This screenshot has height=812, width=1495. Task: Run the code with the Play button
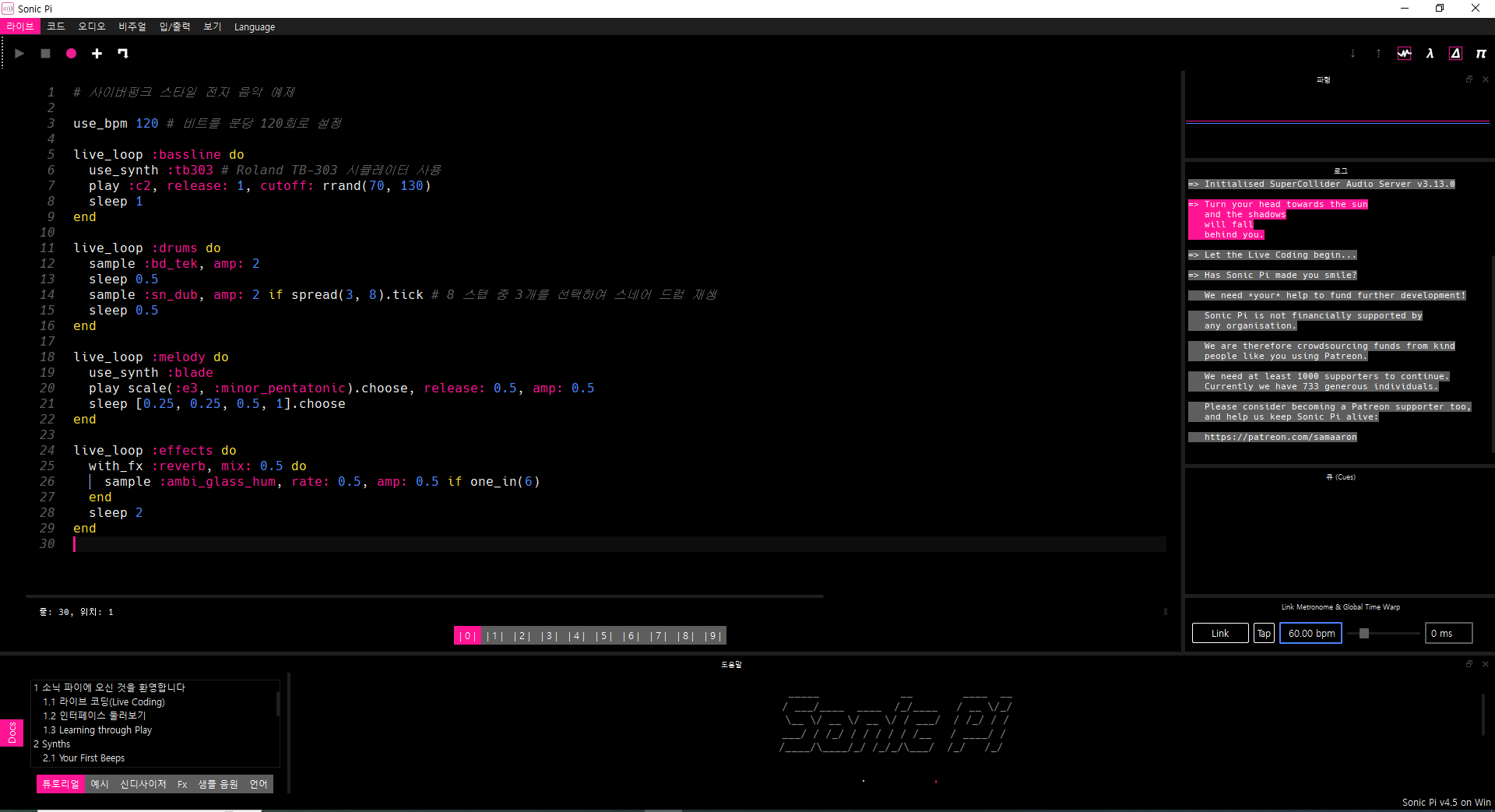pyautogui.click(x=19, y=54)
